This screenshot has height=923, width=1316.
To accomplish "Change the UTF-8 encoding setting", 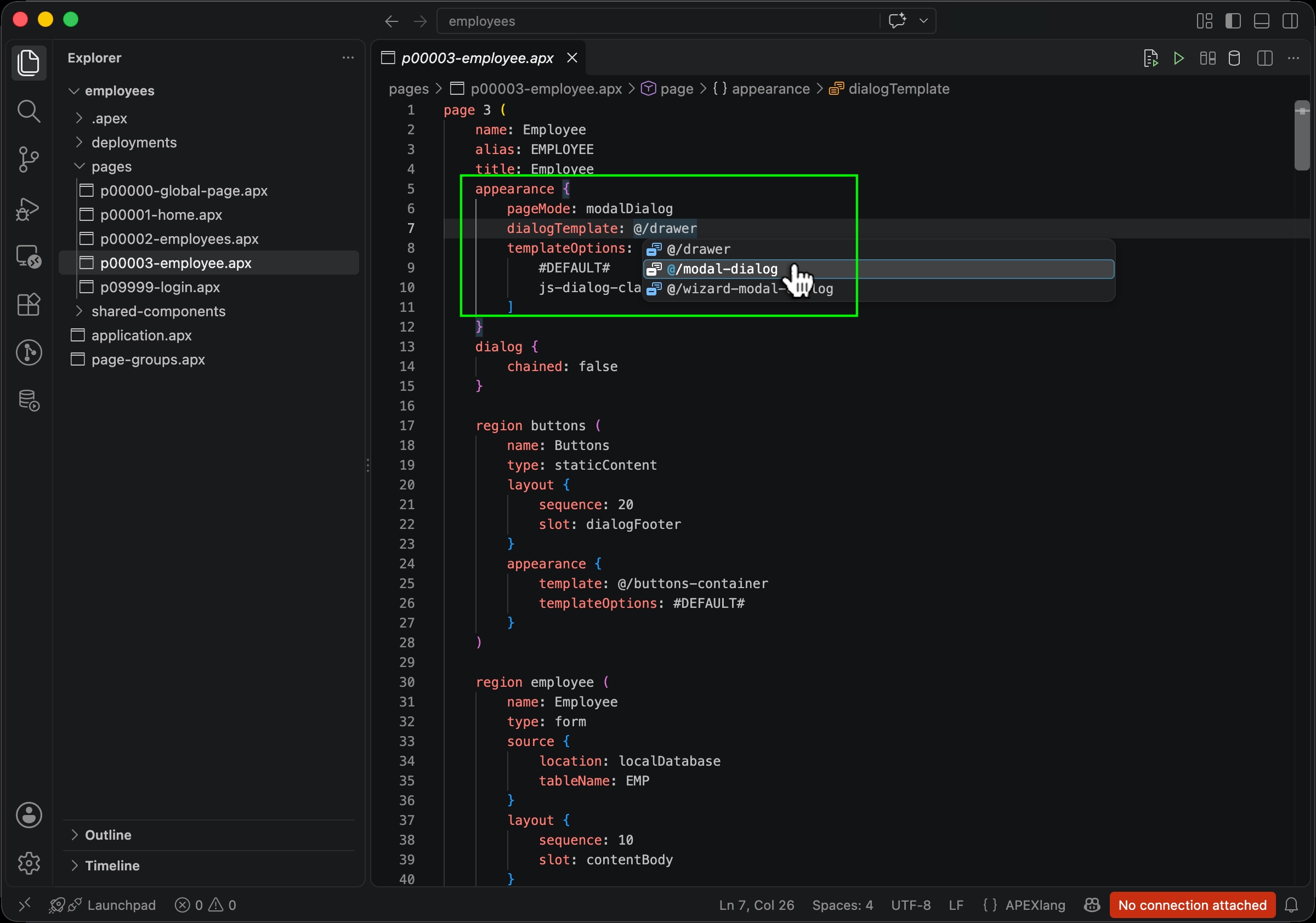I will [911, 905].
